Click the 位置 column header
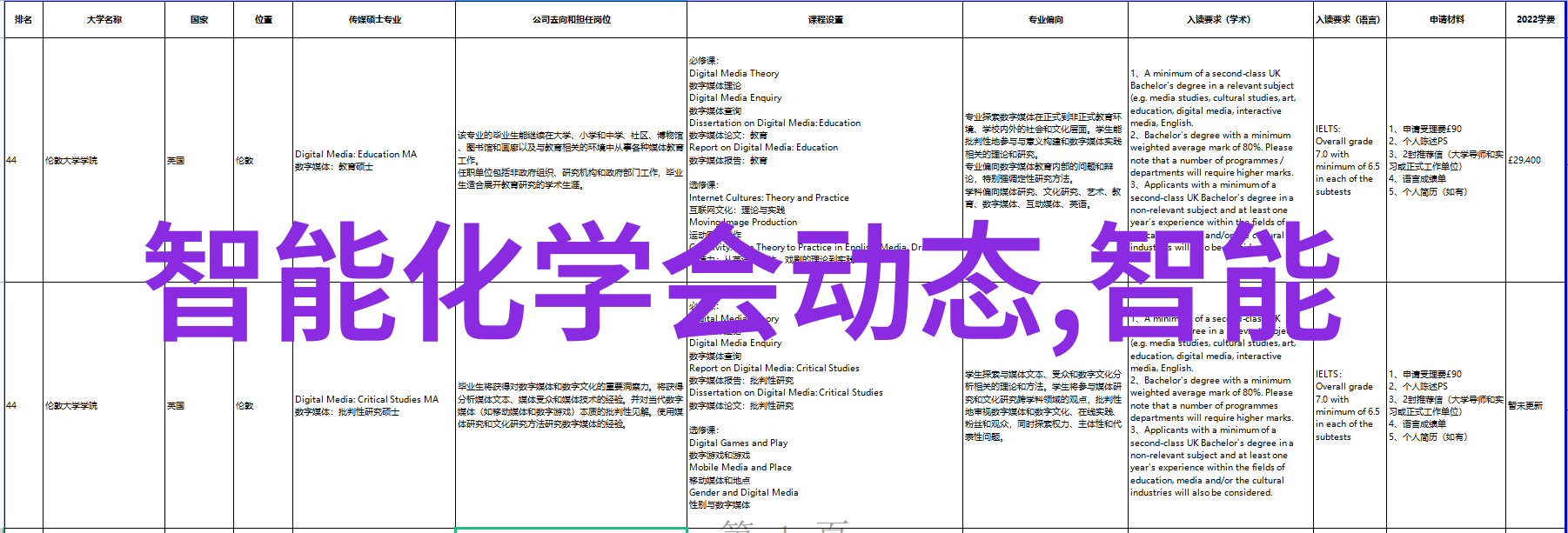The width and height of the screenshot is (1568, 533). point(264,19)
